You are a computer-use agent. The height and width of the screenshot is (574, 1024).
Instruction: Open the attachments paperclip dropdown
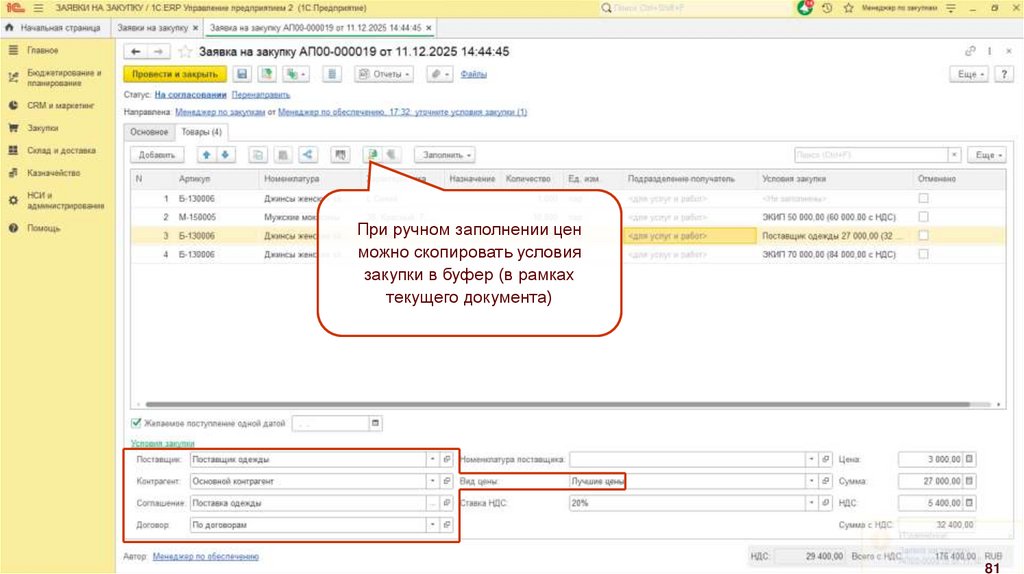click(440, 74)
